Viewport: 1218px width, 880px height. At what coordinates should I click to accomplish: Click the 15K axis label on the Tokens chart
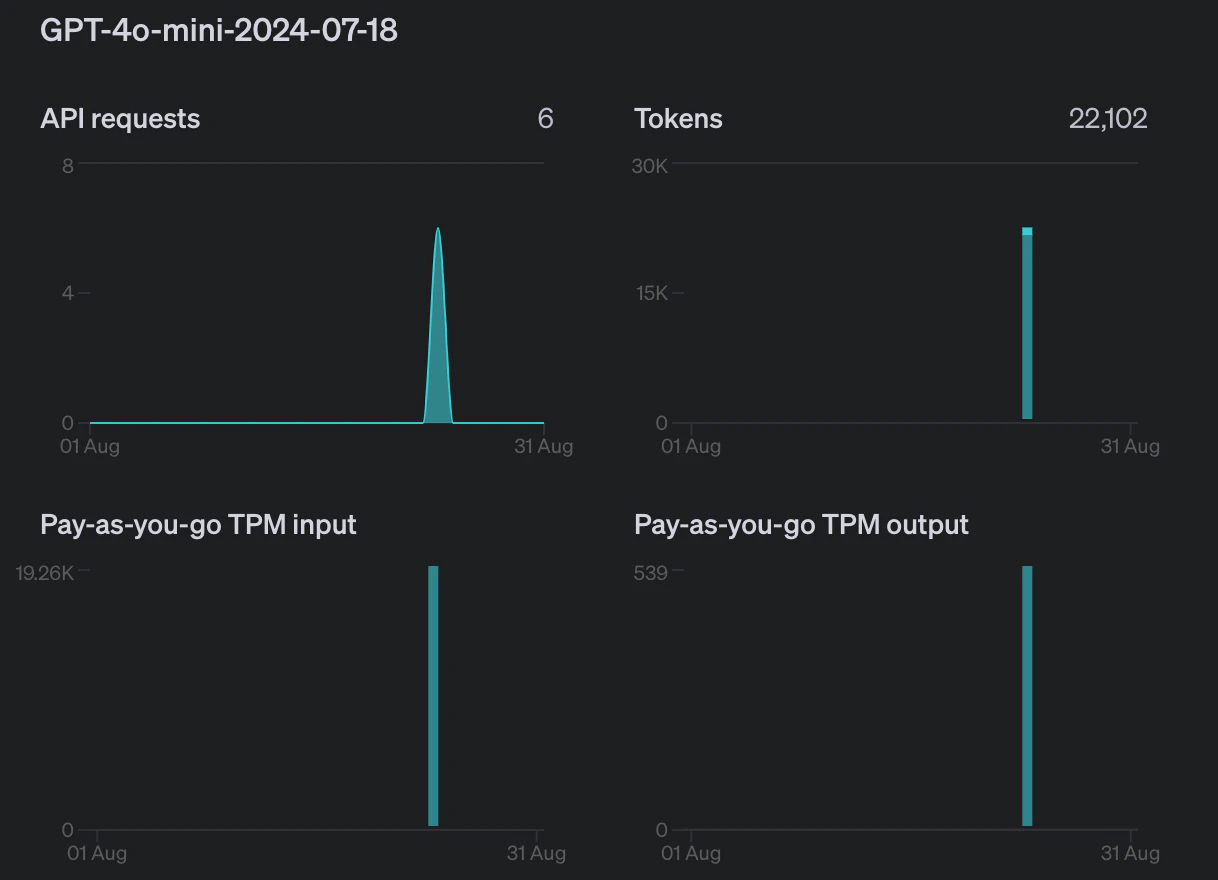[x=650, y=294]
